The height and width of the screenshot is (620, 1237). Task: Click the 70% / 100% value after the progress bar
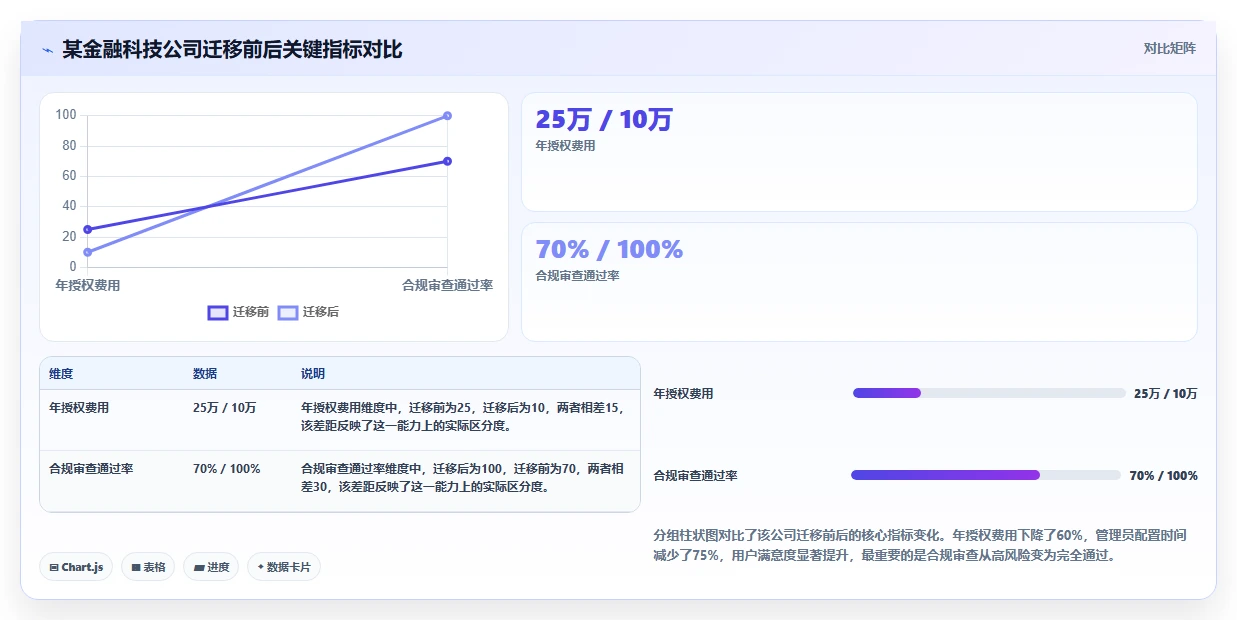(1164, 476)
